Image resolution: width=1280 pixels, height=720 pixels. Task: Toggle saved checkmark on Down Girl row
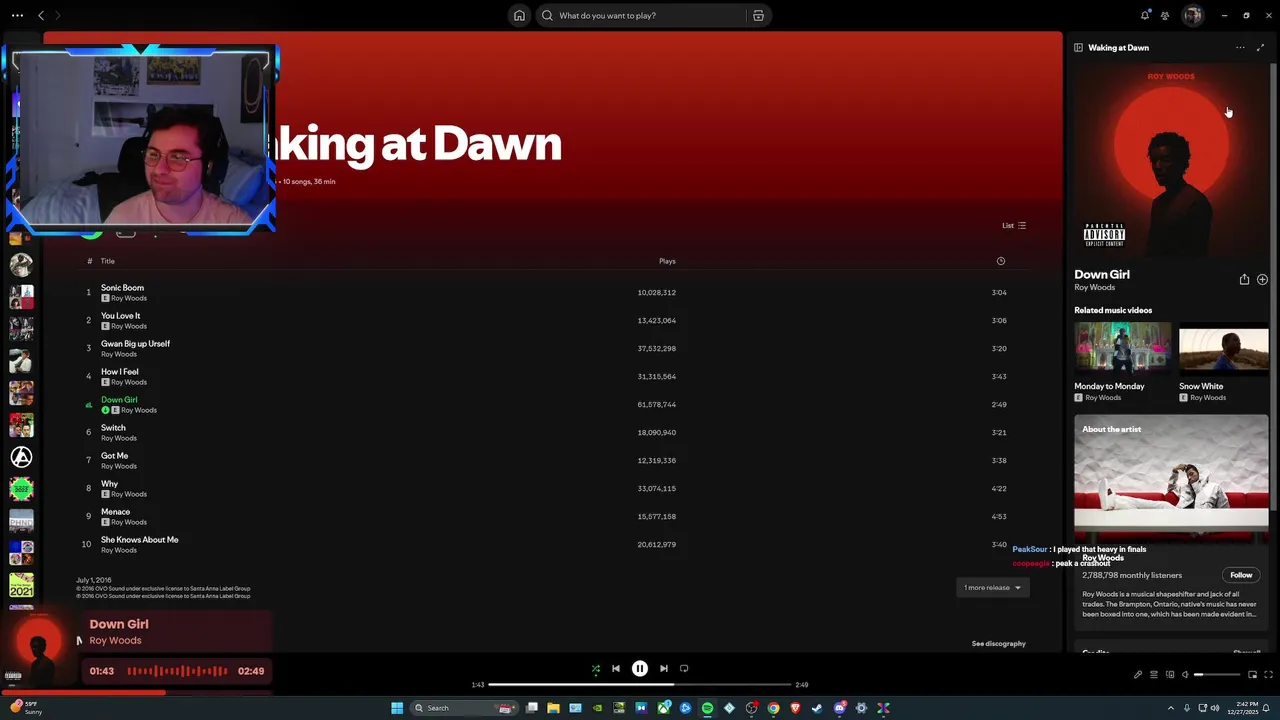coord(105,410)
